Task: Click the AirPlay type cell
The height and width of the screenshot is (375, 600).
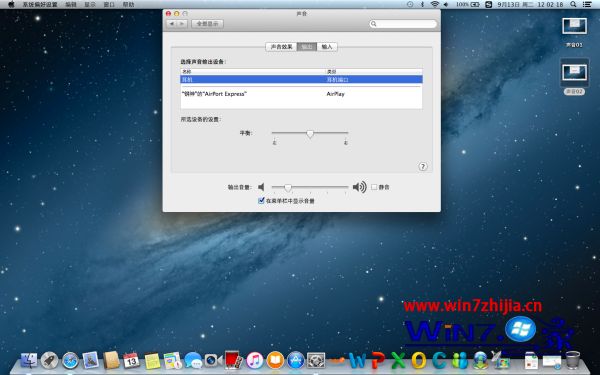Action: (336, 94)
